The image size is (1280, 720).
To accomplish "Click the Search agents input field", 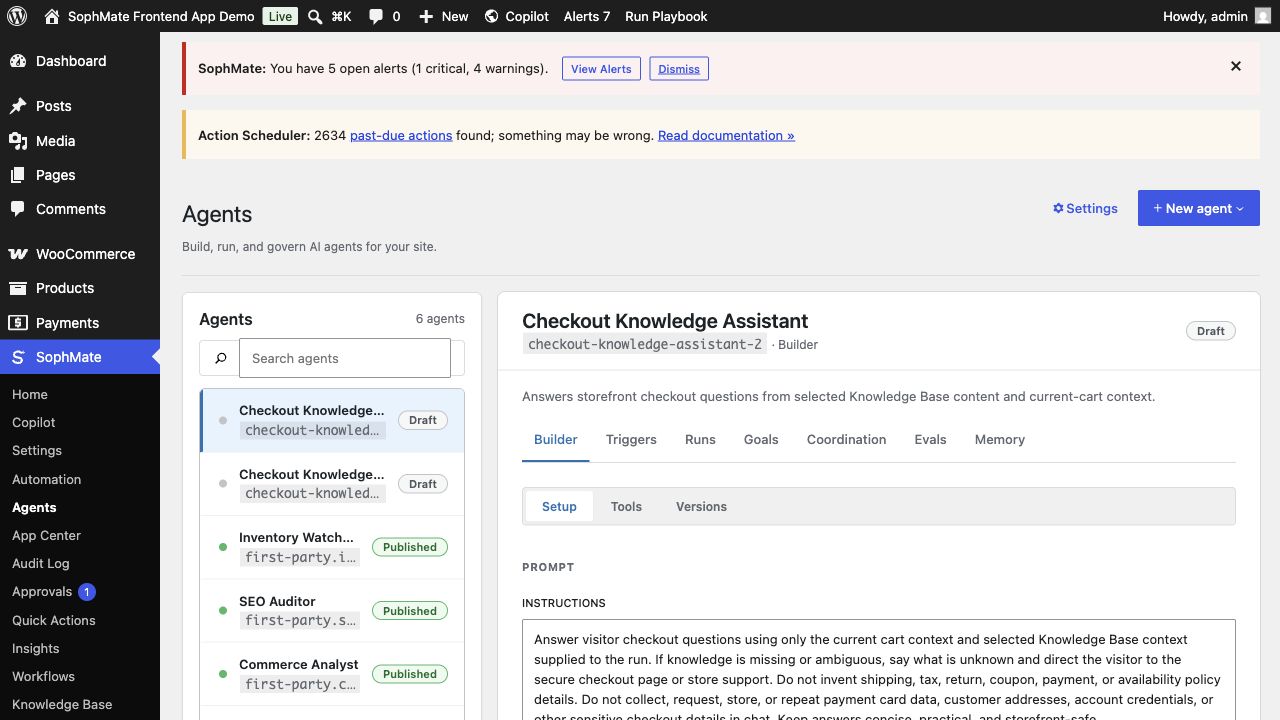I will 345,358.
